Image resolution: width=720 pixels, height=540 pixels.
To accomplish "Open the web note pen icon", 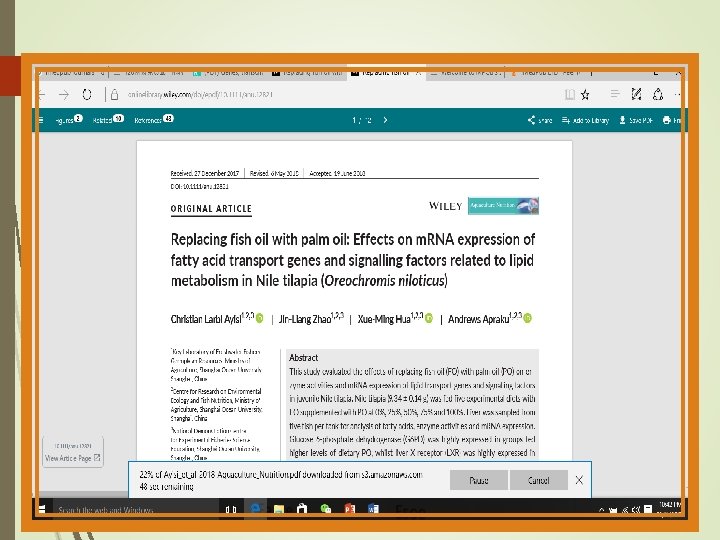I will click(x=636, y=94).
